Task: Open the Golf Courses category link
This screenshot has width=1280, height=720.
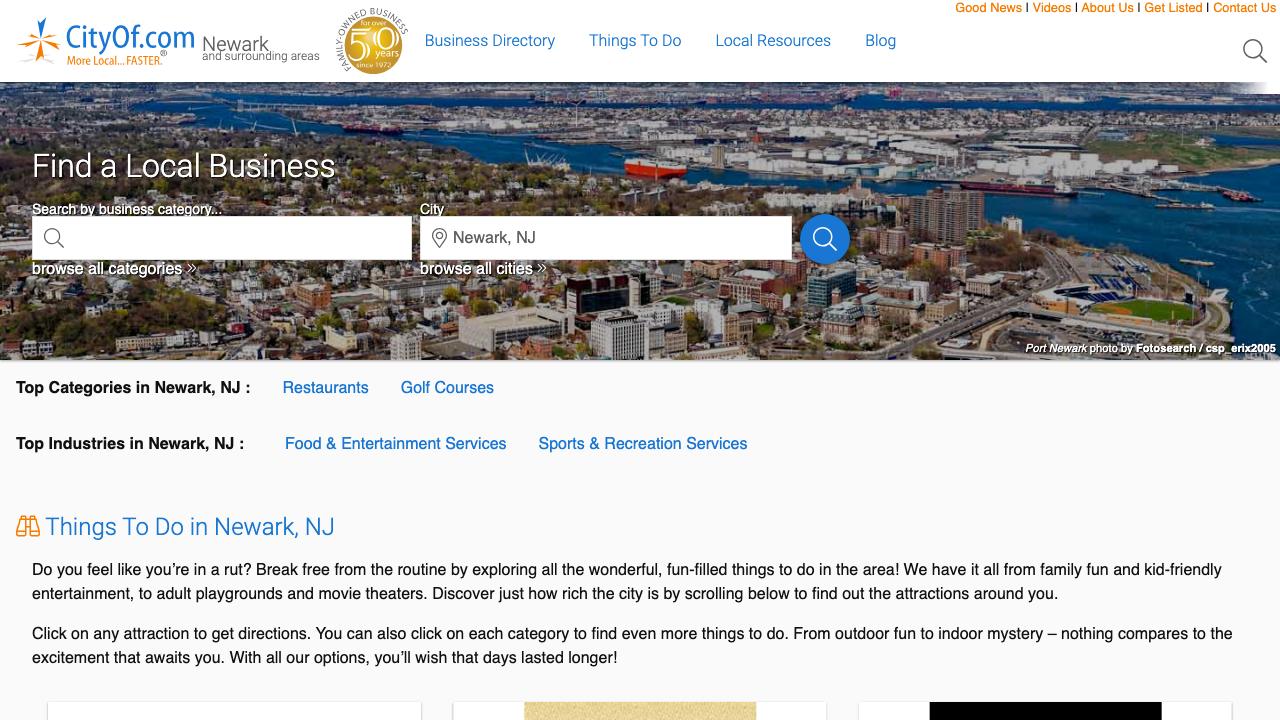Action: pyautogui.click(x=447, y=388)
